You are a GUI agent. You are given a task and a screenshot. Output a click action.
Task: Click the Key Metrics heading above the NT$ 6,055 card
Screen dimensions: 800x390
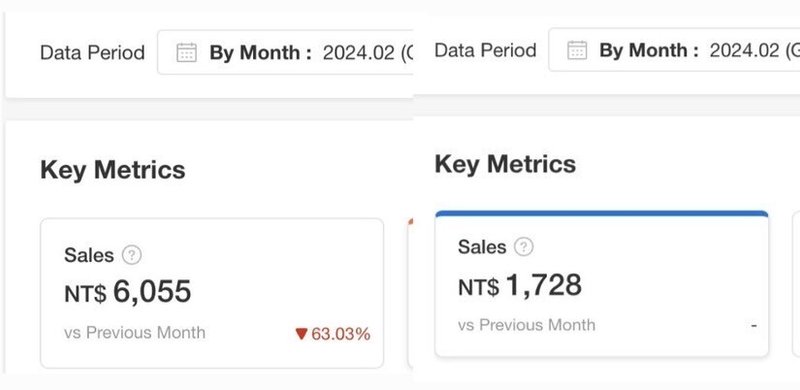113,170
